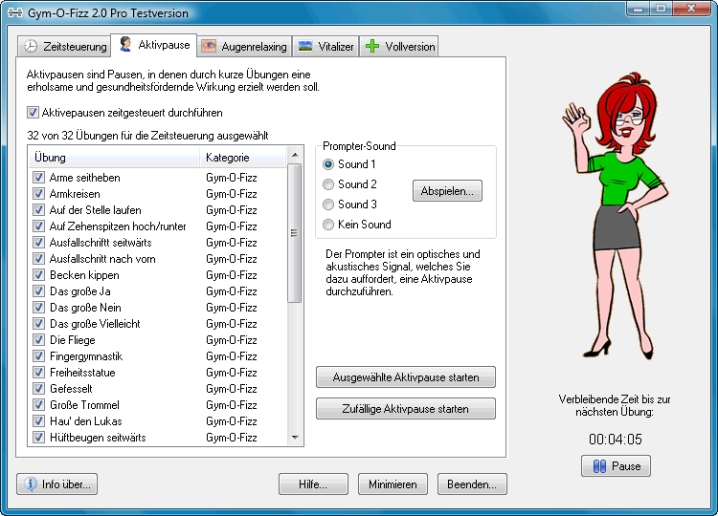Click the clock icon on Zeitsteuerung tab
718x516 pixels.
click(x=31, y=47)
